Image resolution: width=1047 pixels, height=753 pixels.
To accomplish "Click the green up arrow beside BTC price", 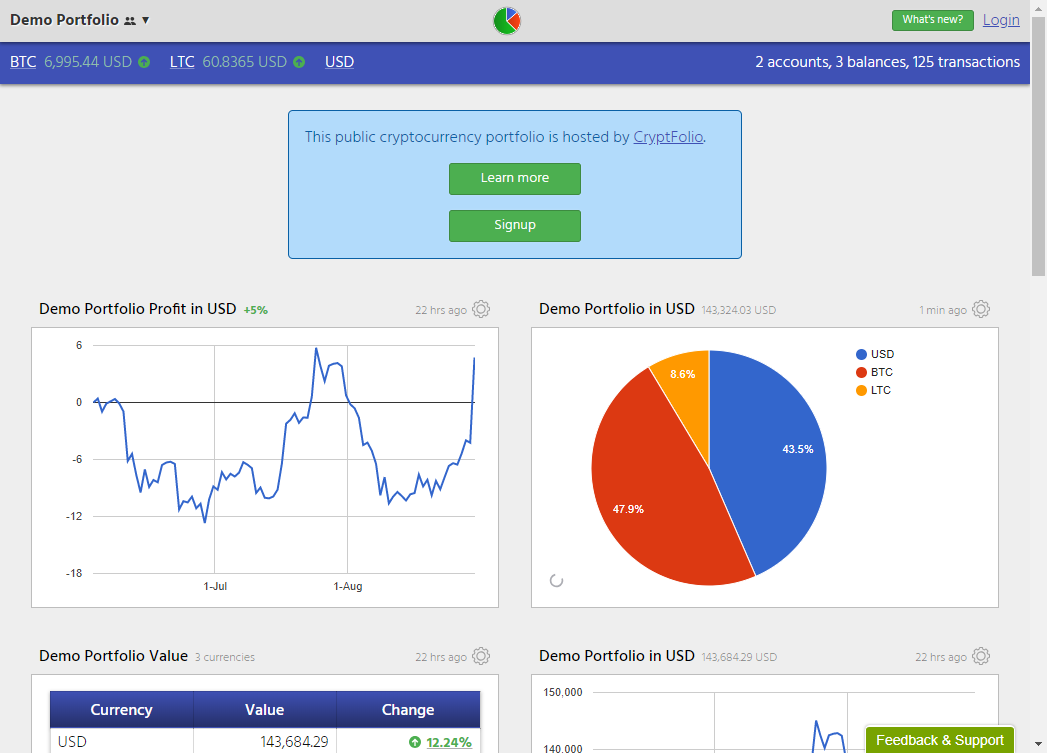I will [144, 62].
